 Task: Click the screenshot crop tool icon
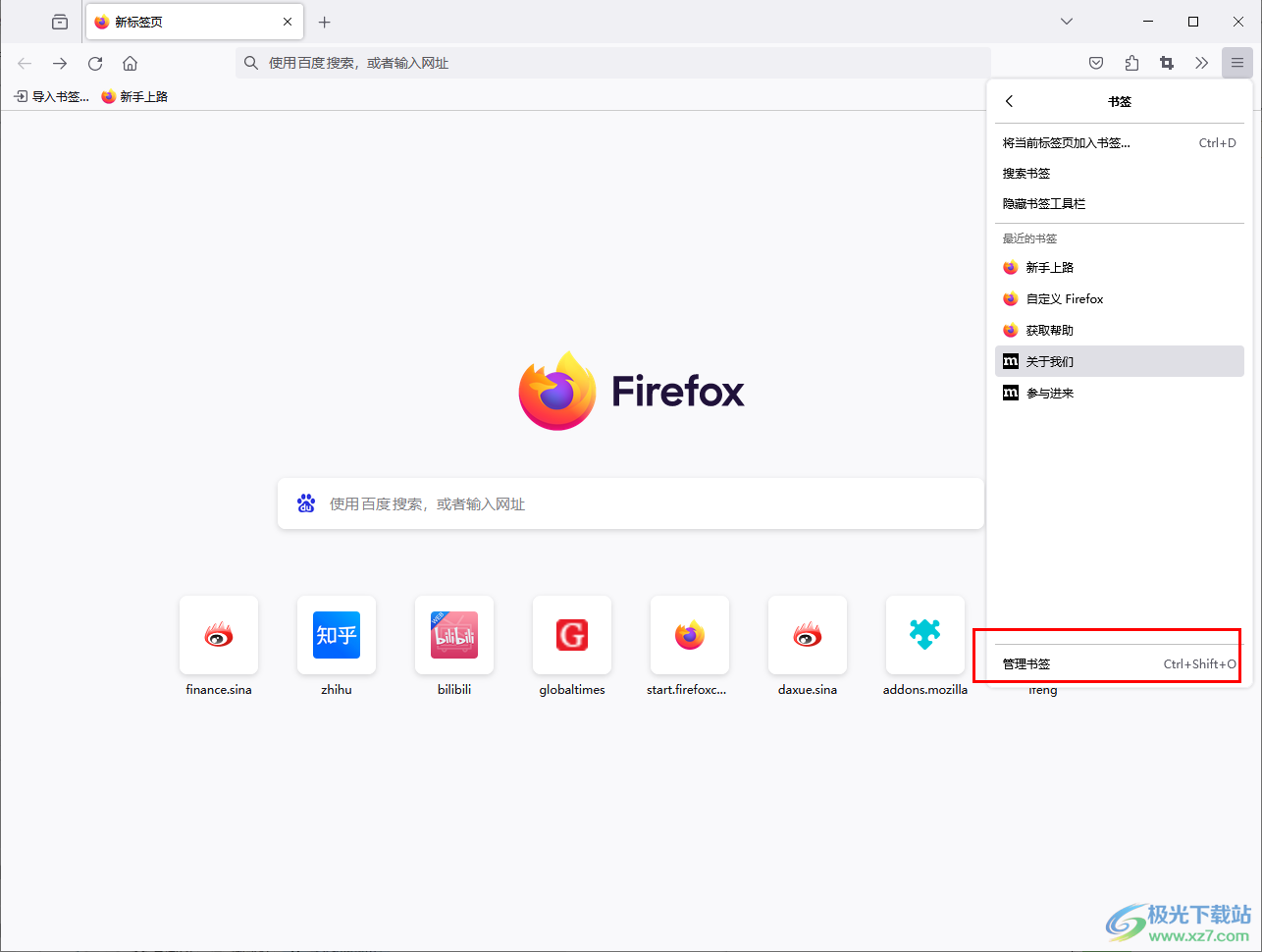pyautogui.click(x=1167, y=63)
